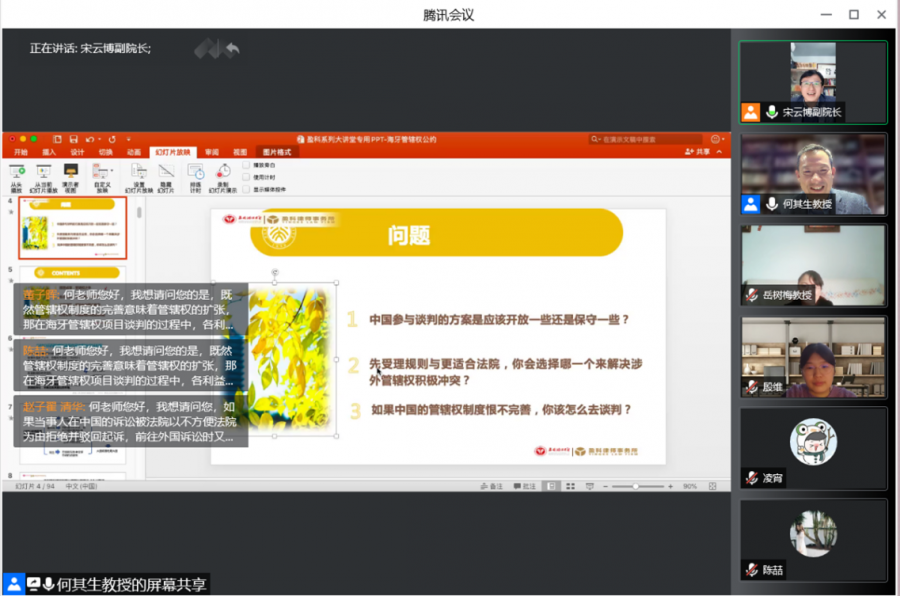900x596 pixels.
Task: Click 录制幻灯片演示 record slideshow icon
Action: coord(223,172)
